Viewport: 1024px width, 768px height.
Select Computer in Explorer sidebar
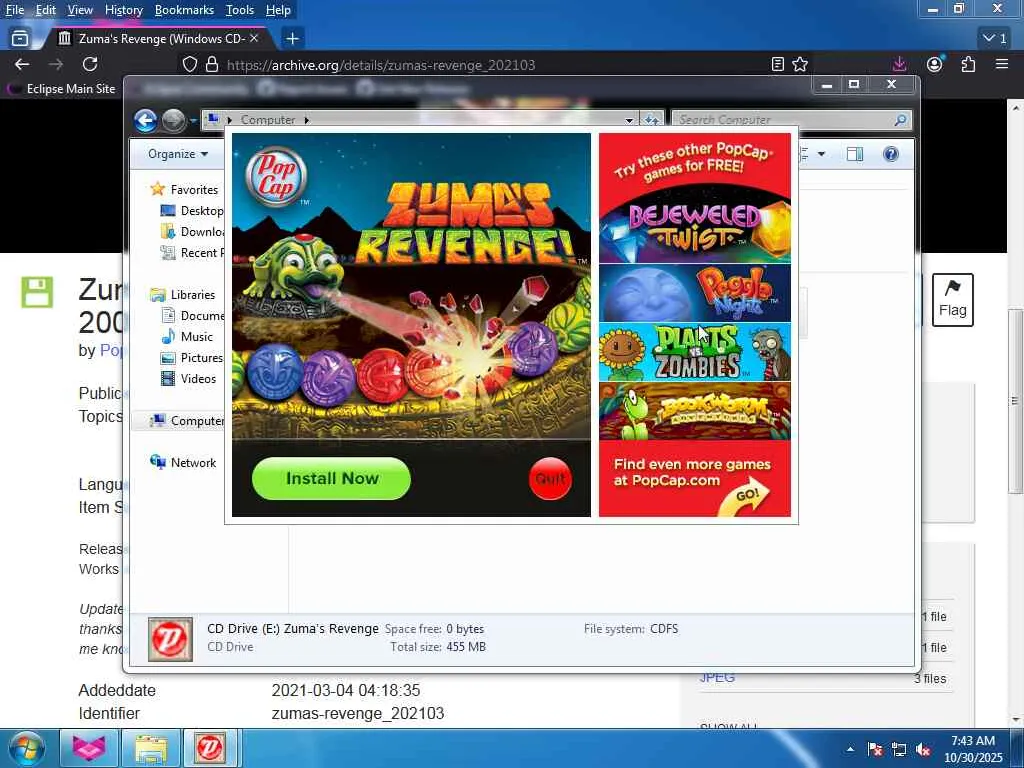pos(186,421)
